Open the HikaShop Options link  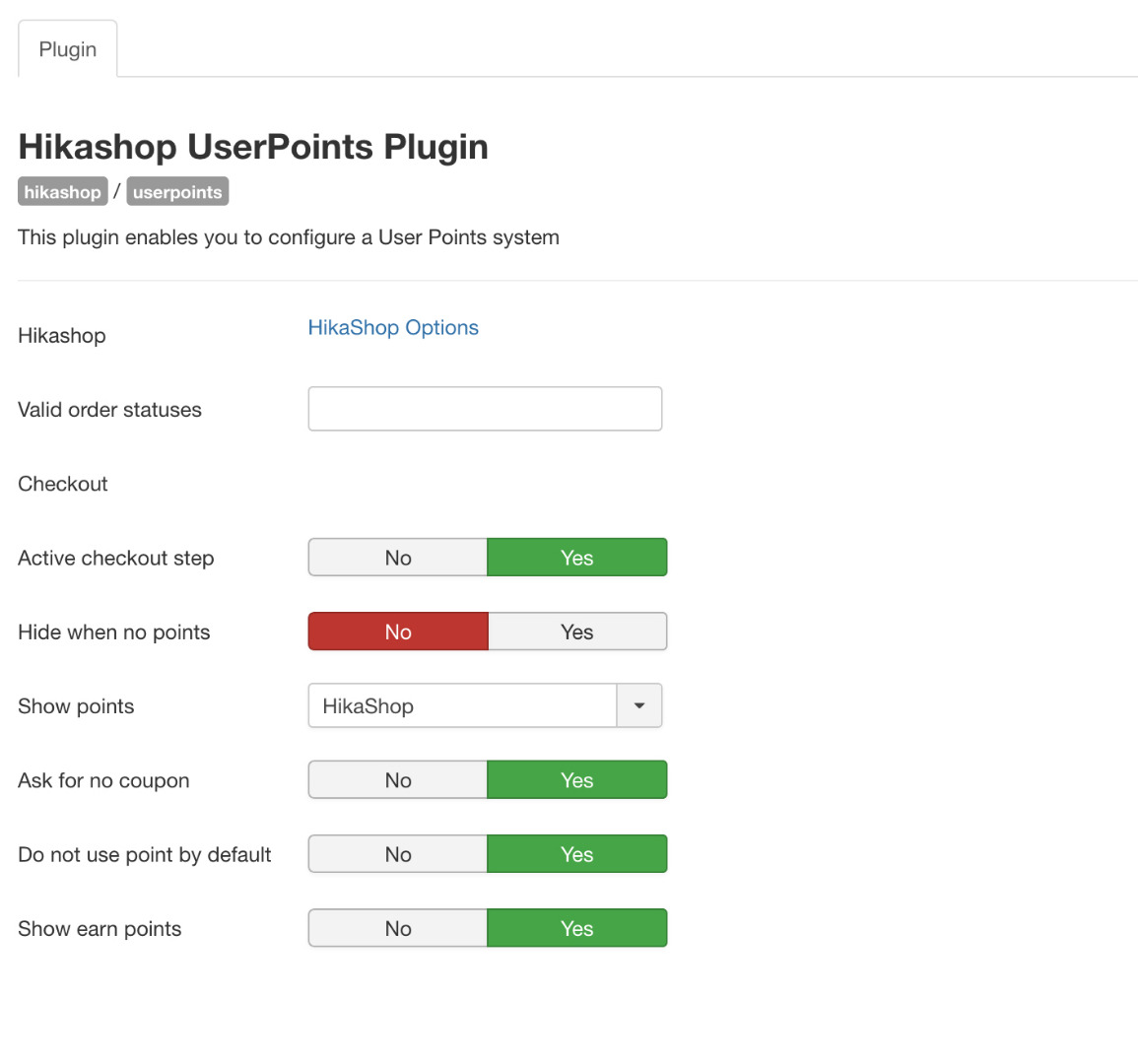[x=393, y=328]
